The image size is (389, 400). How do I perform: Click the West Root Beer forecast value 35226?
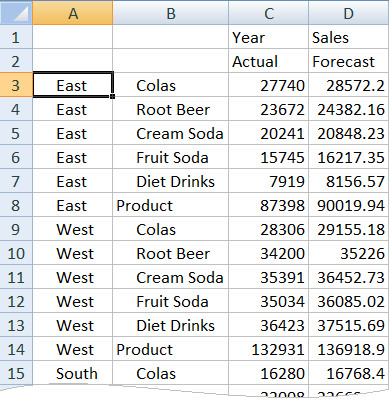tap(349, 253)
